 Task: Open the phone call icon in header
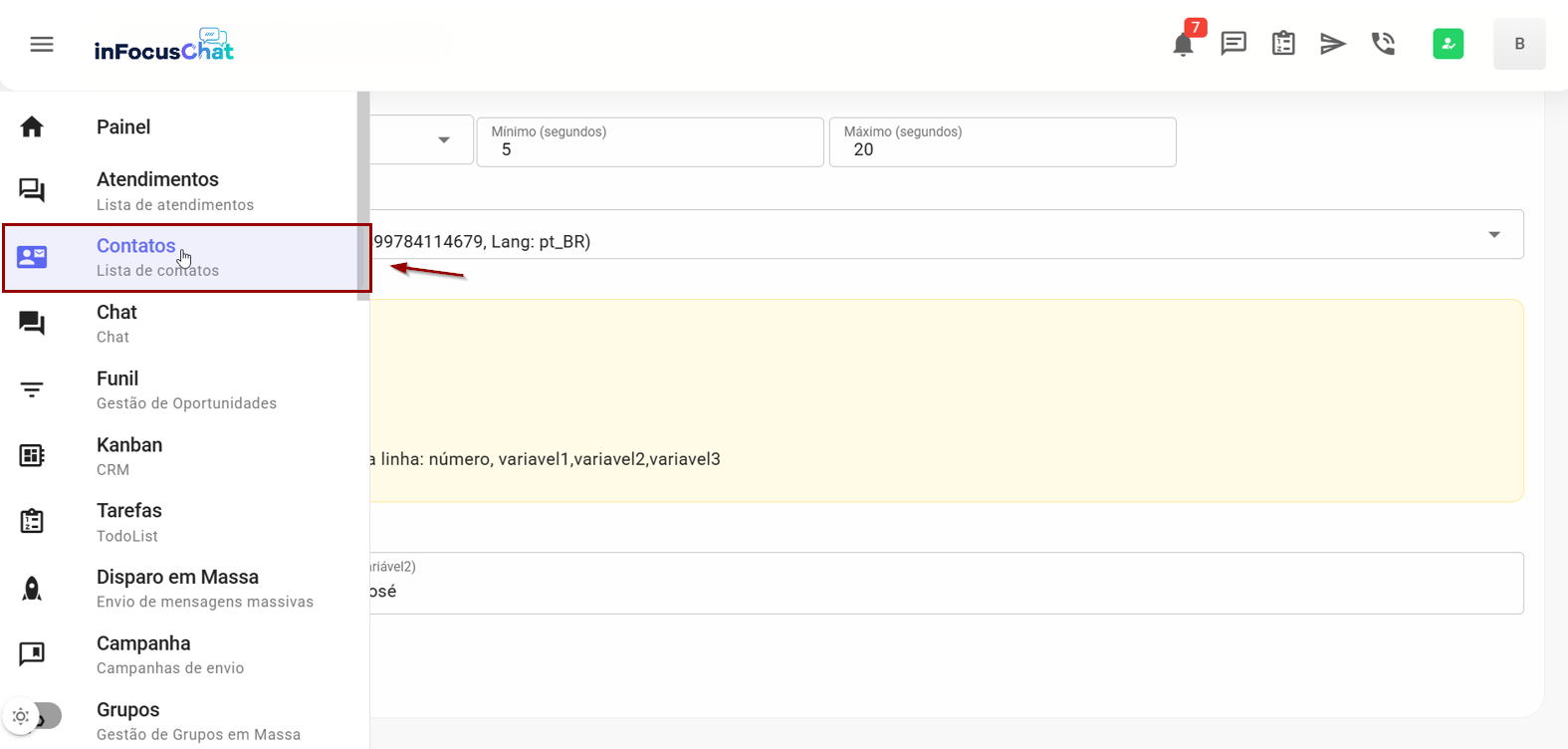tap(1383, 44)
